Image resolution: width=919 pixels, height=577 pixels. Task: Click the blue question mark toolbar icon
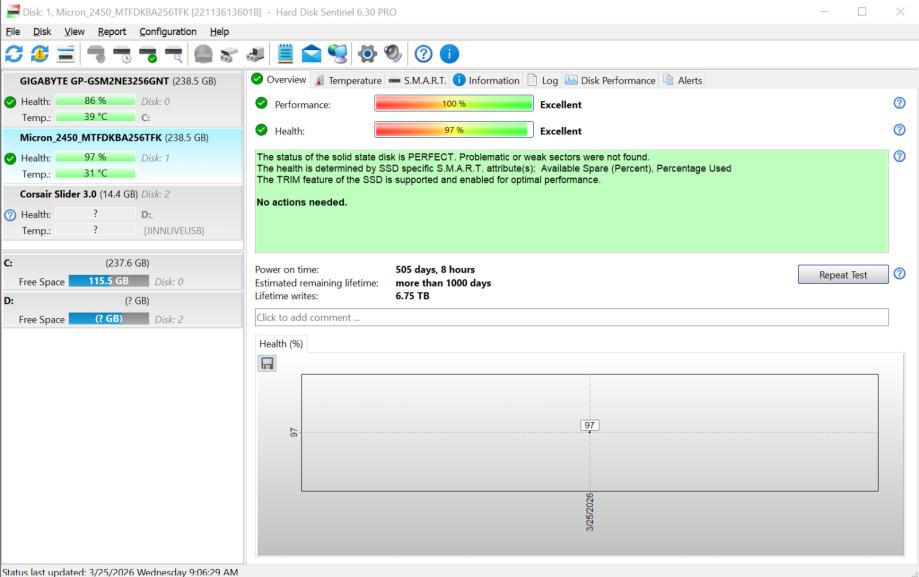pyautogui.click(x=423, y=54)
